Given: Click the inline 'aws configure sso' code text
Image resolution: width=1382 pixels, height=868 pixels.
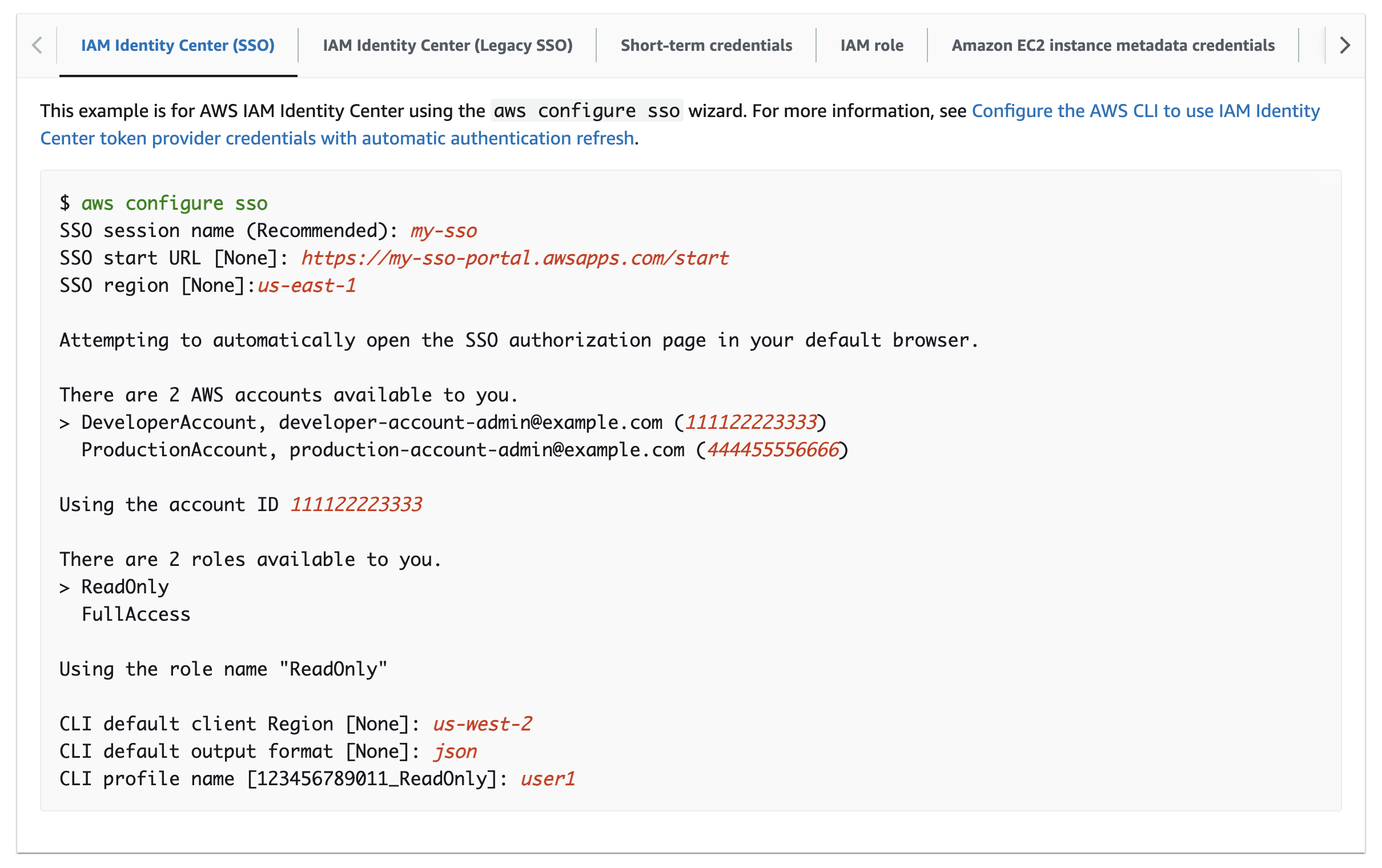Looking at the screenshot, I should click(x=586, y=111).
